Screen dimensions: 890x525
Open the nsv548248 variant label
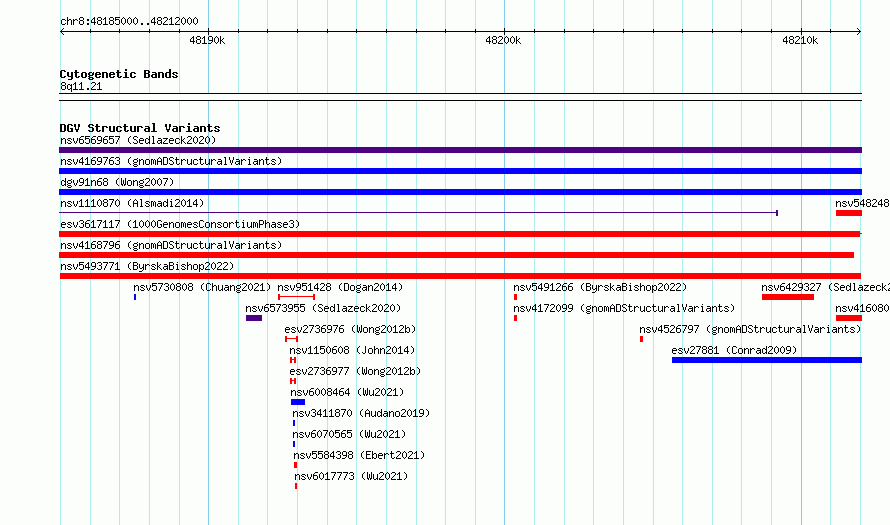pyautogui.click(x=862, y=203)
